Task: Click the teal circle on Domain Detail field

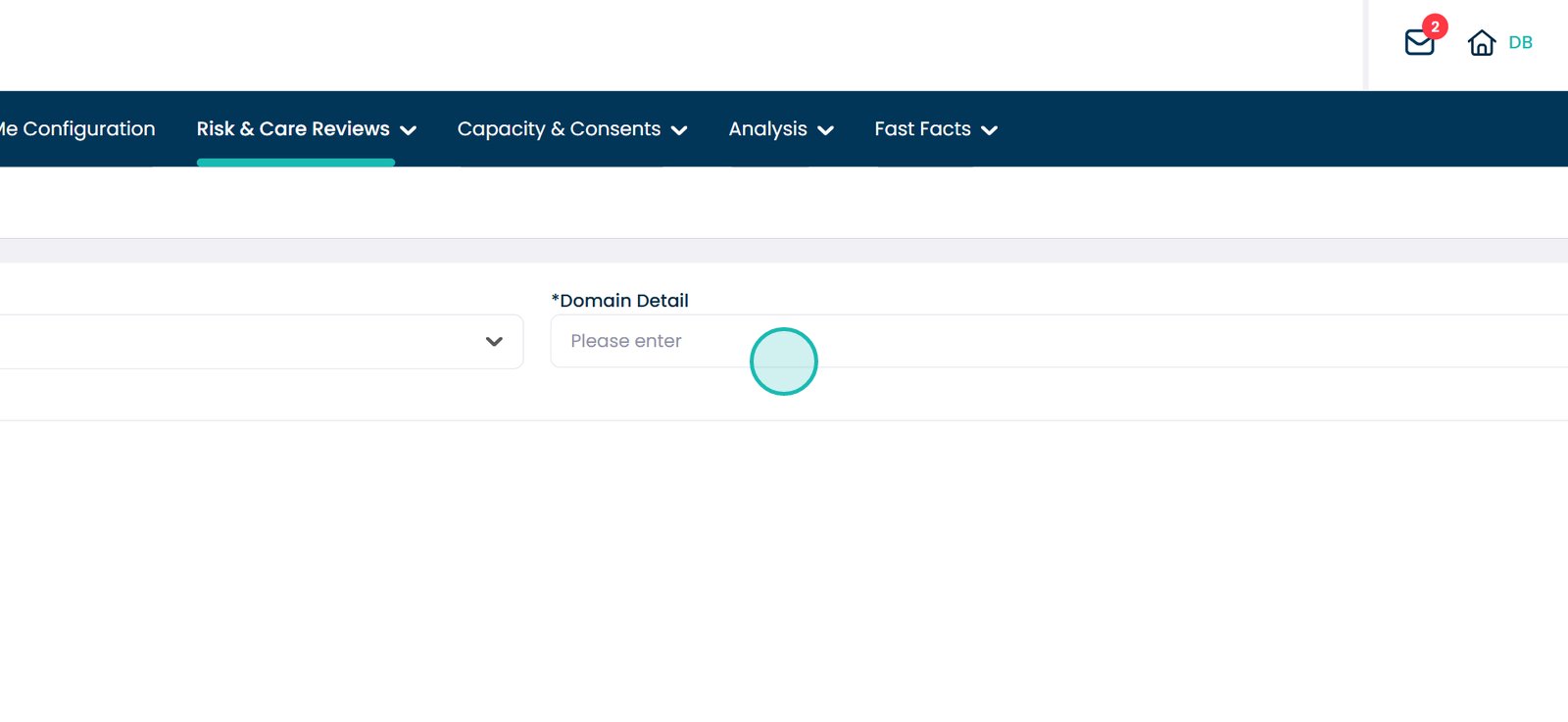Action: click(x=784, y=361)
